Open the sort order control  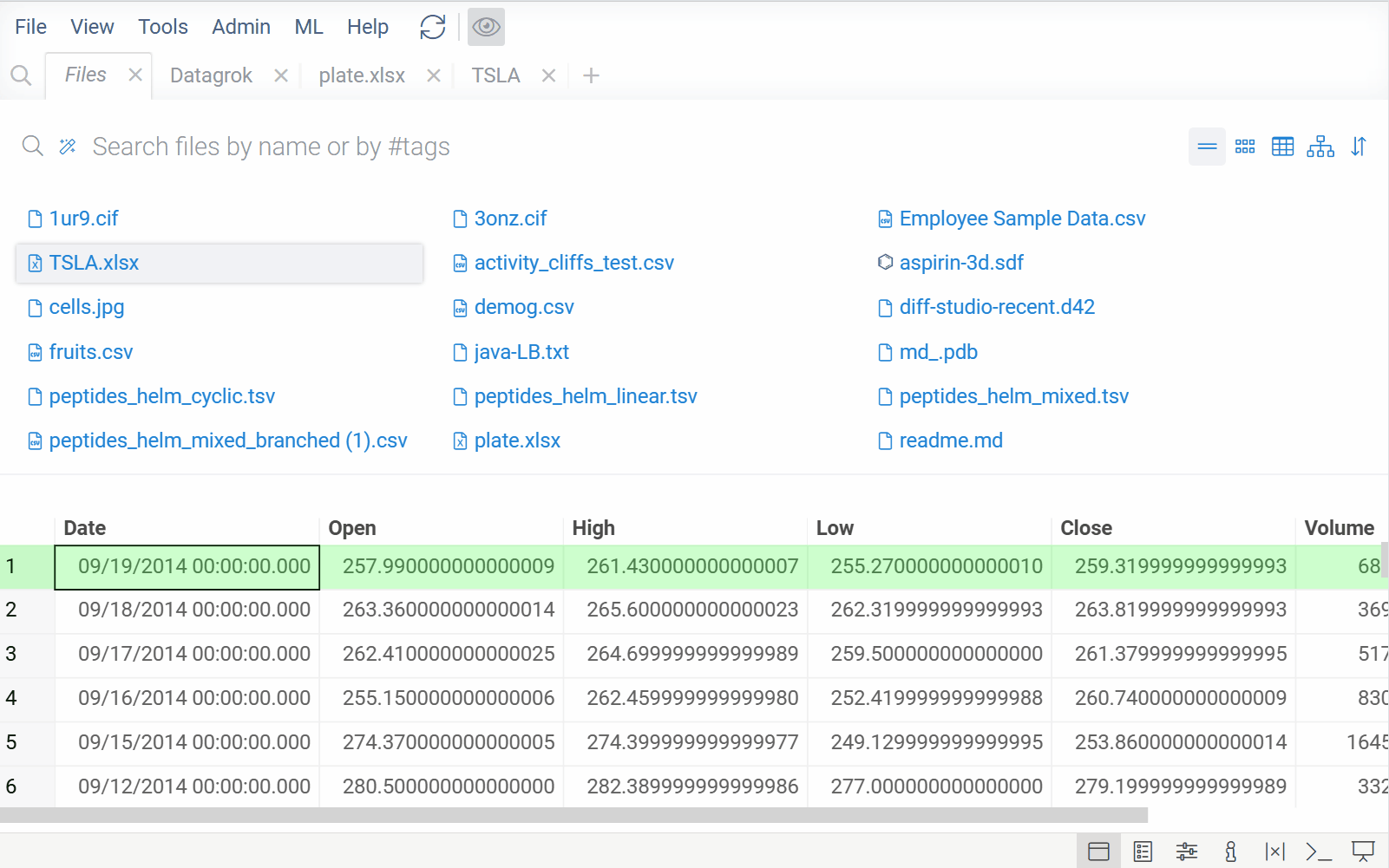tap(1358, 147)
